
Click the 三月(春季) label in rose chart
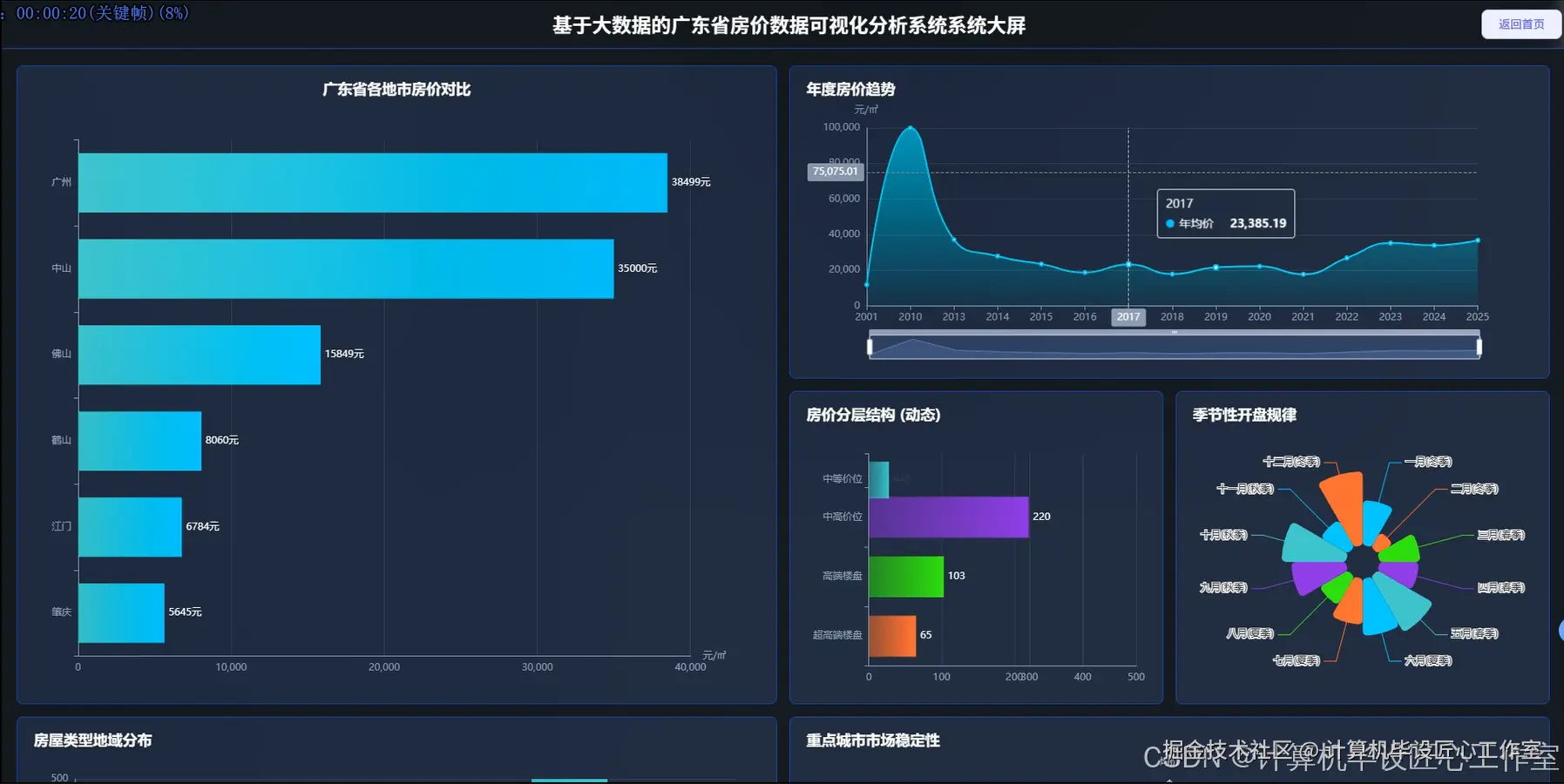1501,535
